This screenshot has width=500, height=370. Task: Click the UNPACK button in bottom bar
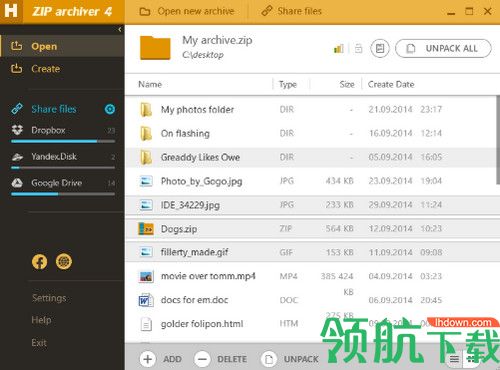[x=290, y=359]
